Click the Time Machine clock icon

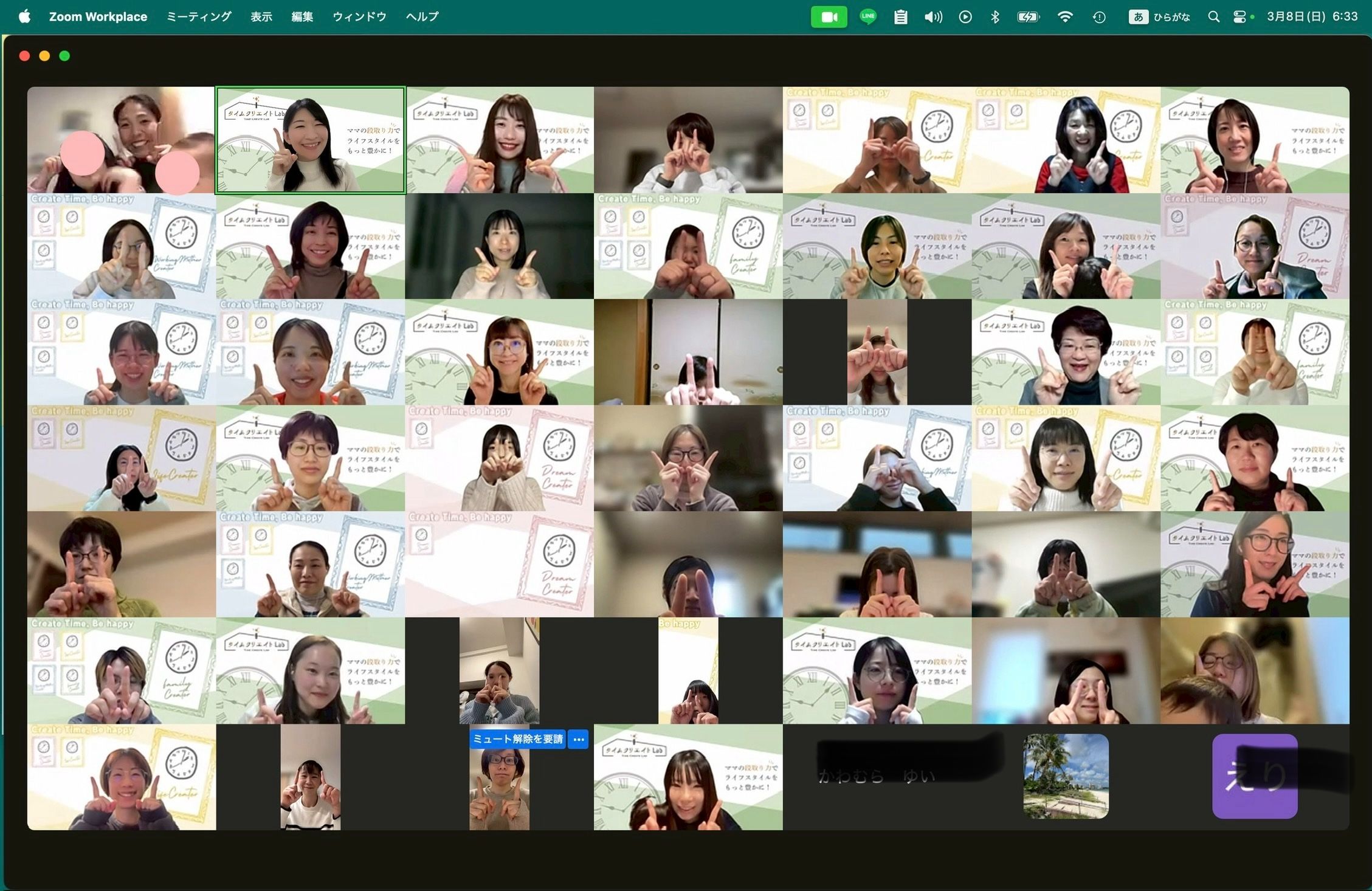point(1098,17)
